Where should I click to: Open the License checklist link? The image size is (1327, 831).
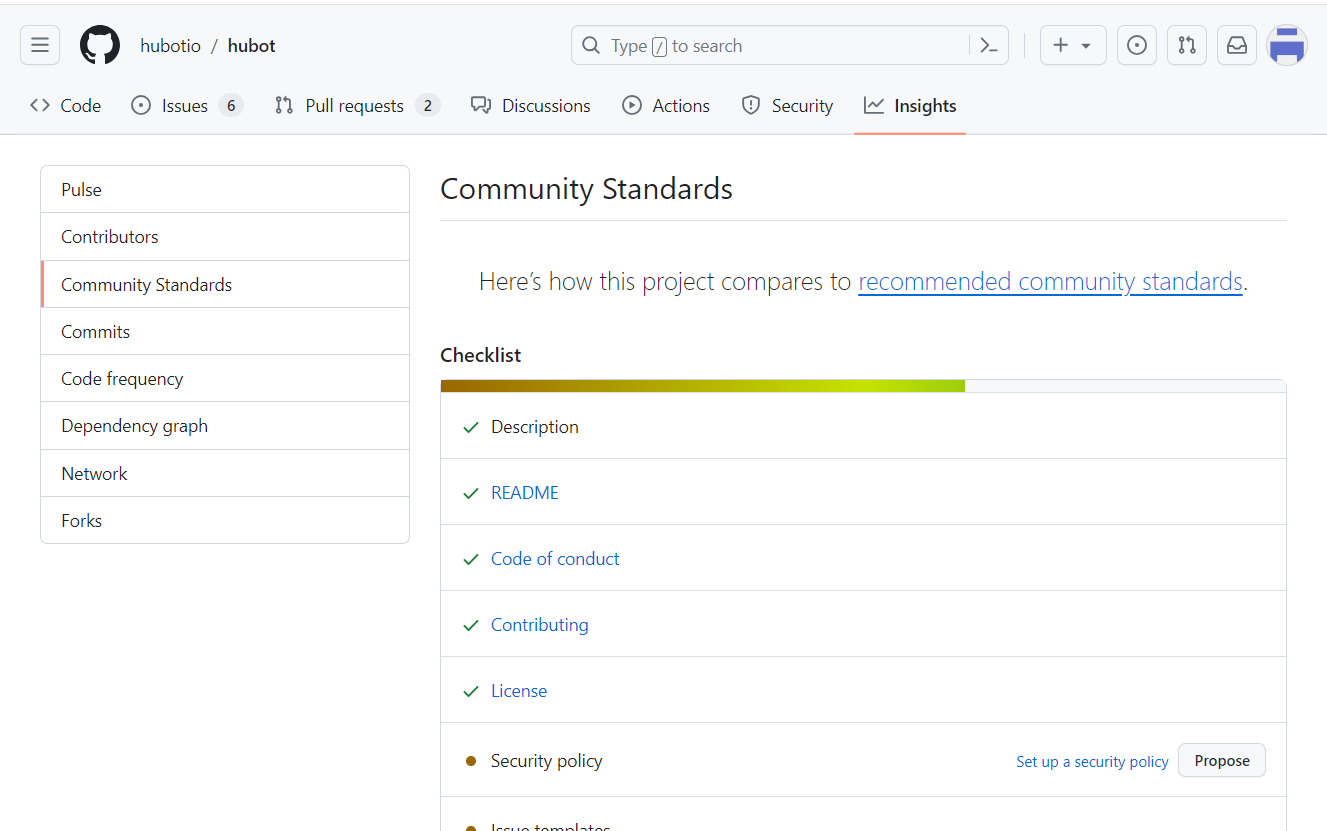519,691
